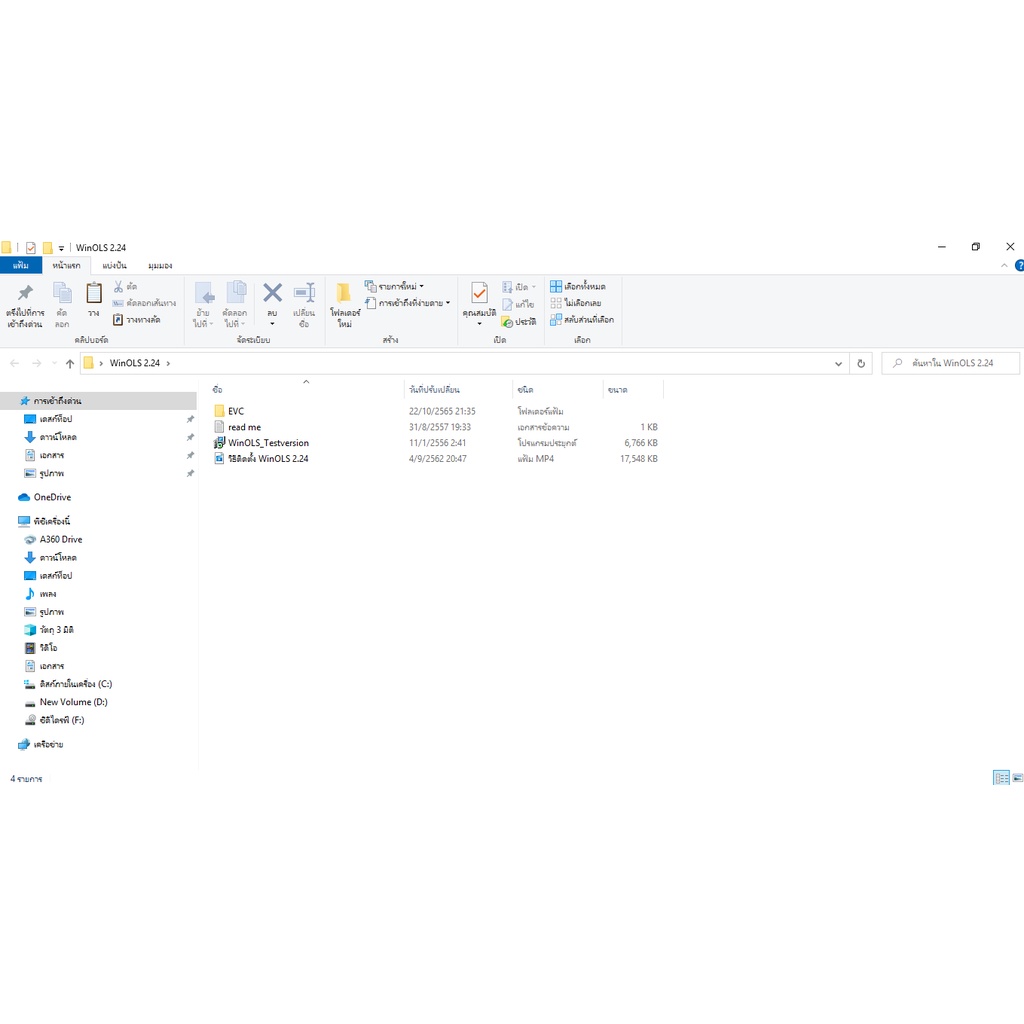Open the Easy access dropdown in ribbon

(x=408, y=303)
